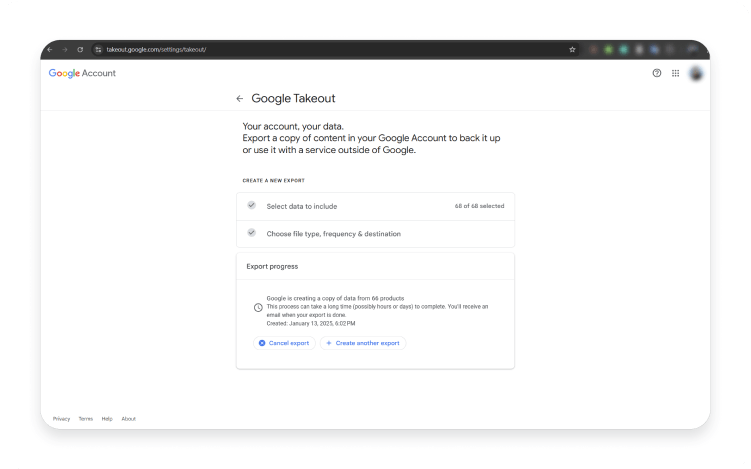Image resolution: width=751 pixels, height=469 pixels.
Task: Open the About footer link
Action: pos(128,419)
